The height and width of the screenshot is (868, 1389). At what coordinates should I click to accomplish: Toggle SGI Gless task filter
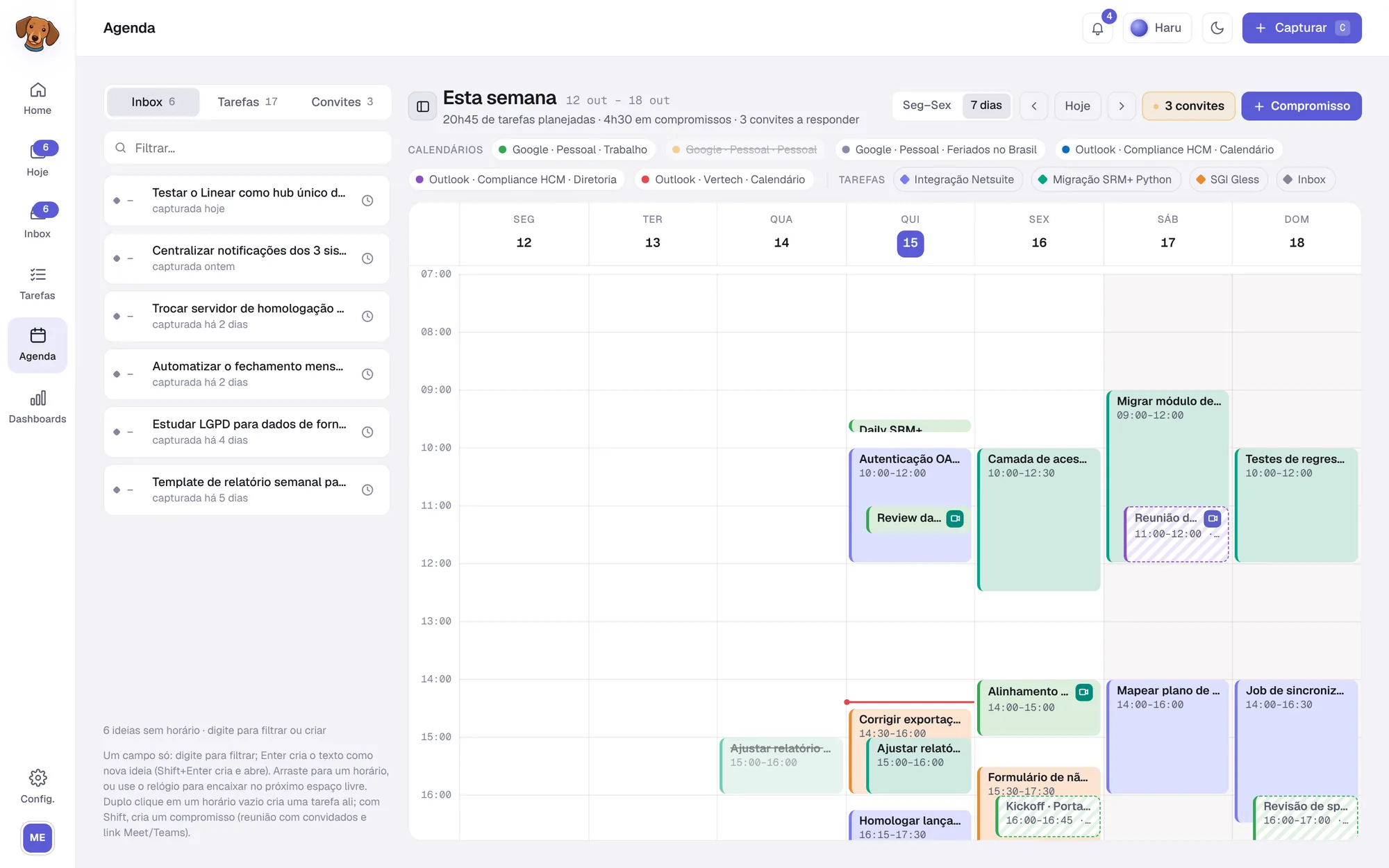1228,179
